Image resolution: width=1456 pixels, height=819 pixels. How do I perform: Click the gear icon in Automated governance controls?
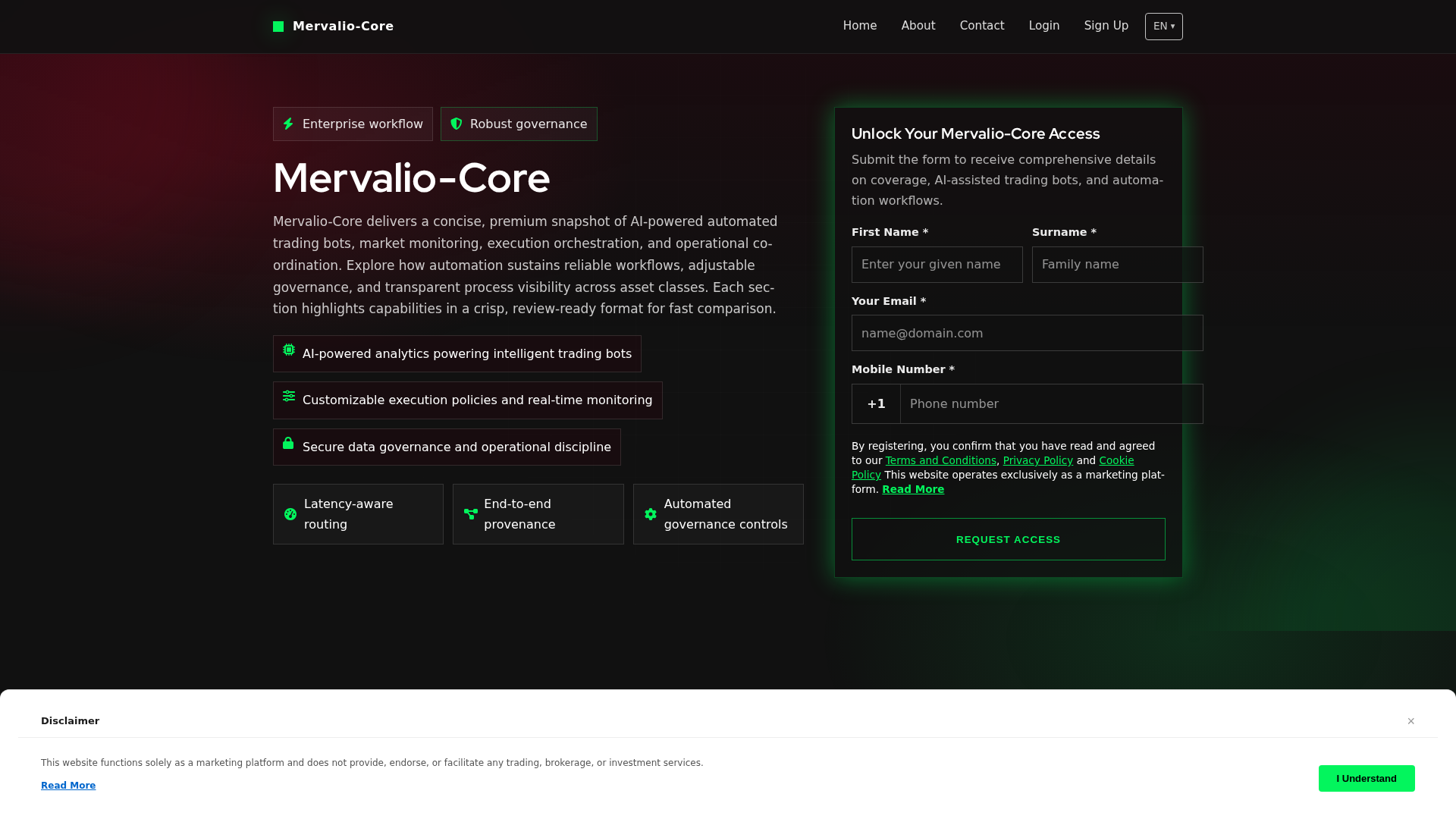point(651,514)
